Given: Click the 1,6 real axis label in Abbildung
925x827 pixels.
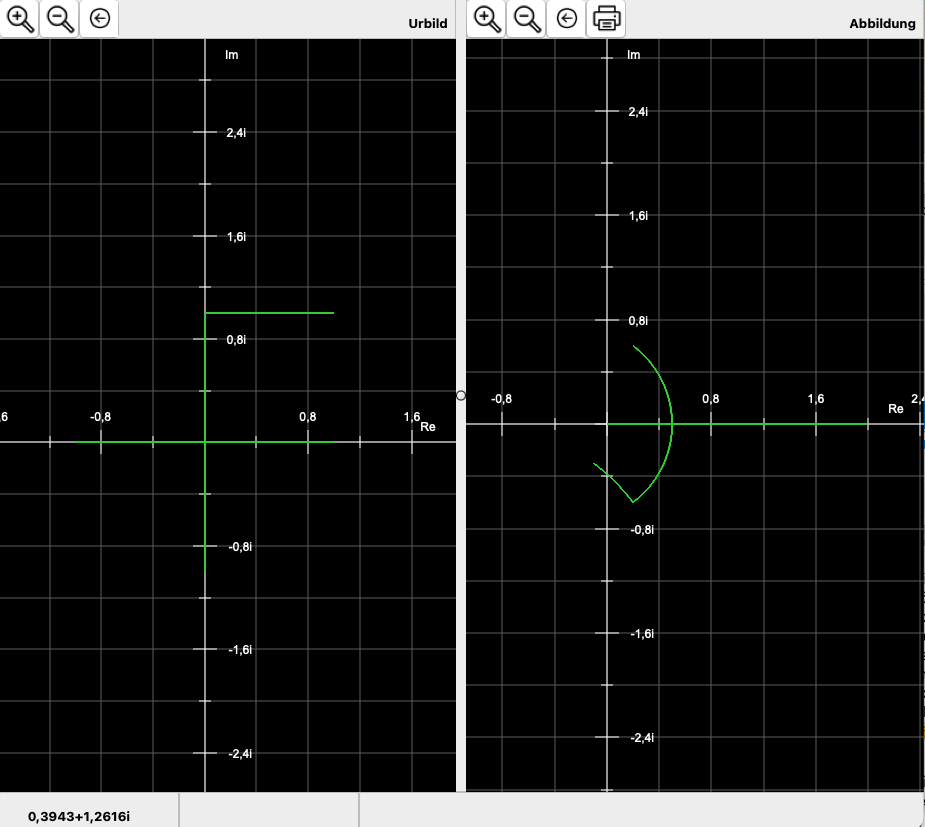Looking at the screenshot, I should click(815, 399).
